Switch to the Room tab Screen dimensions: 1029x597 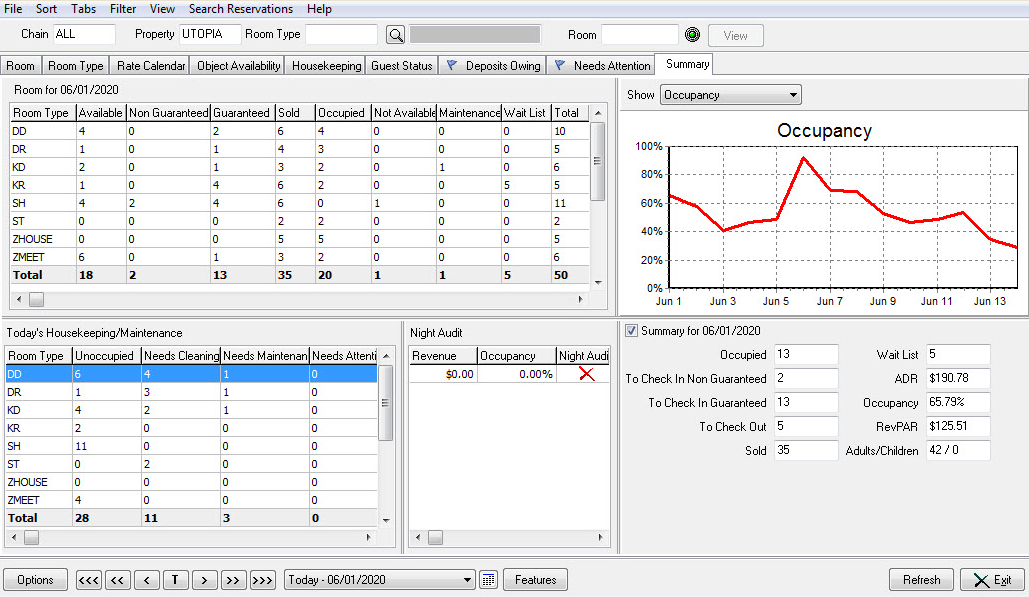21,66
